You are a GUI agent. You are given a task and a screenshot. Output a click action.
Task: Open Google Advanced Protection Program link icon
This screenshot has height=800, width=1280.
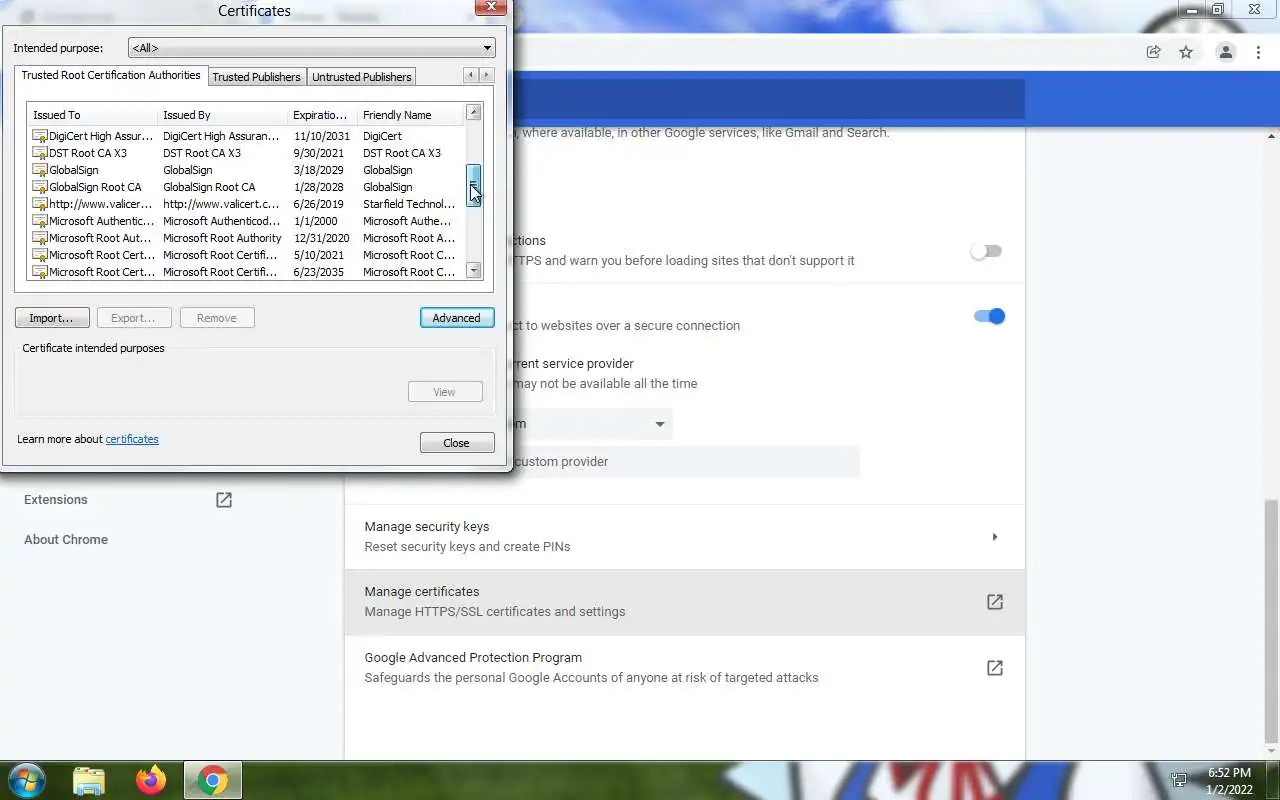tap(995, 667)
